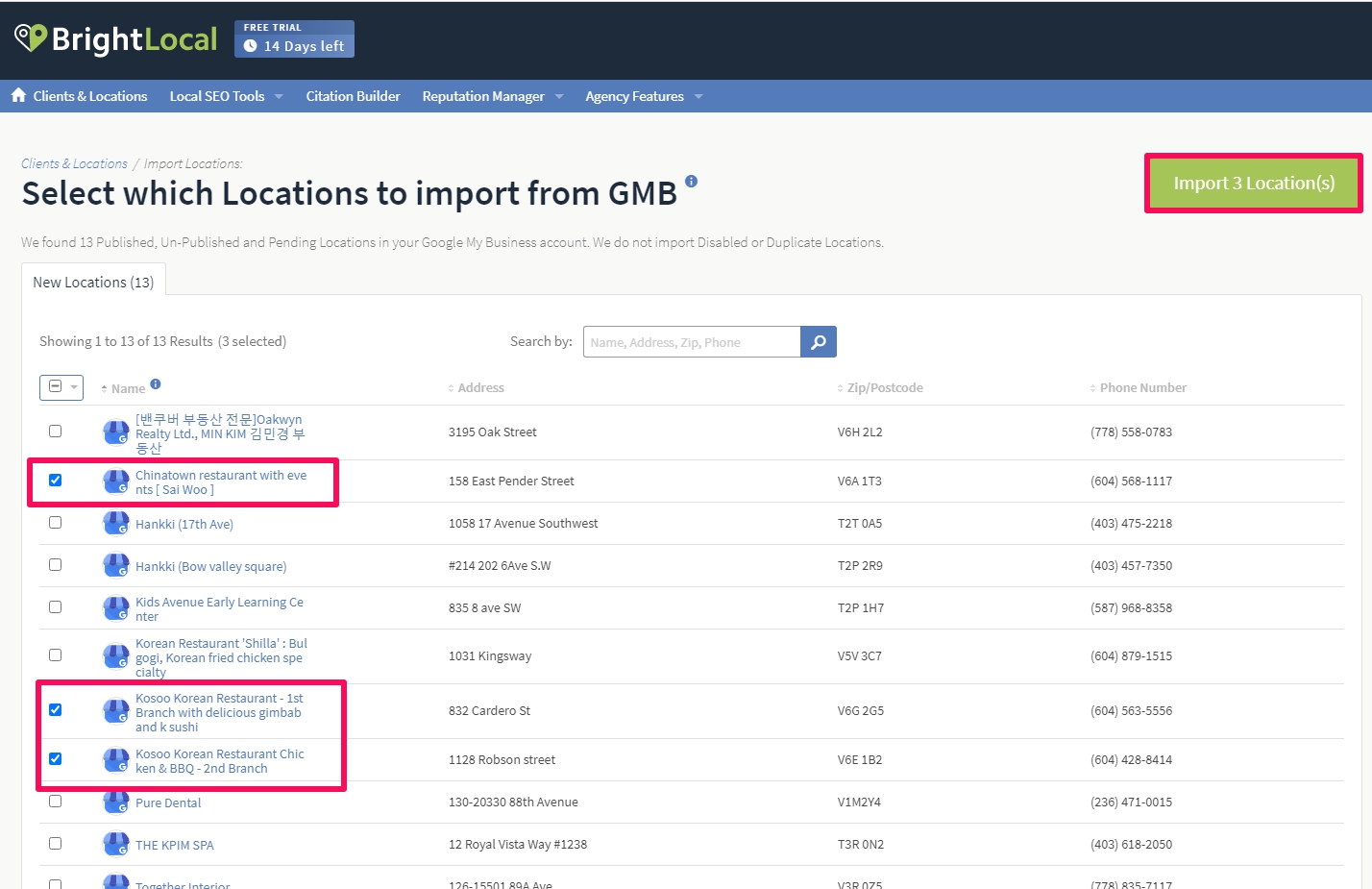Click the 14 Days left free trial badge
Viewport: 1372px width, 889px height.
pyautogui.click(x=294, y=39)
